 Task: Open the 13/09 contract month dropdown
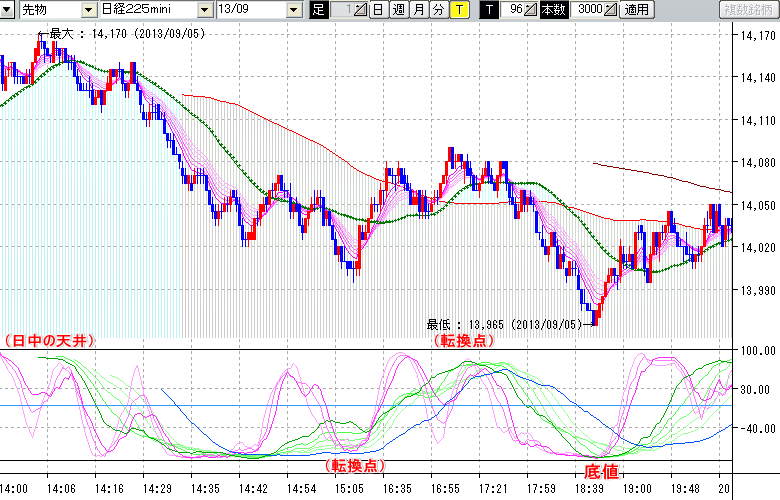coord(293,10)
